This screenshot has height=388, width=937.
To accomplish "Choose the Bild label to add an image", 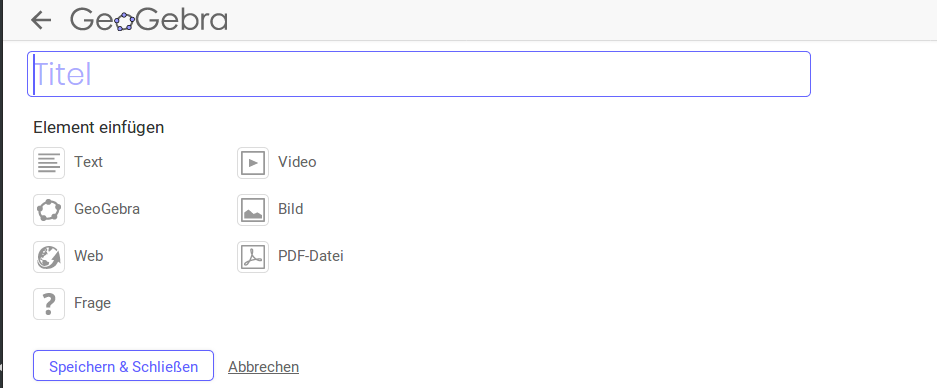I will pyautogui.click(x=290, y=209).
